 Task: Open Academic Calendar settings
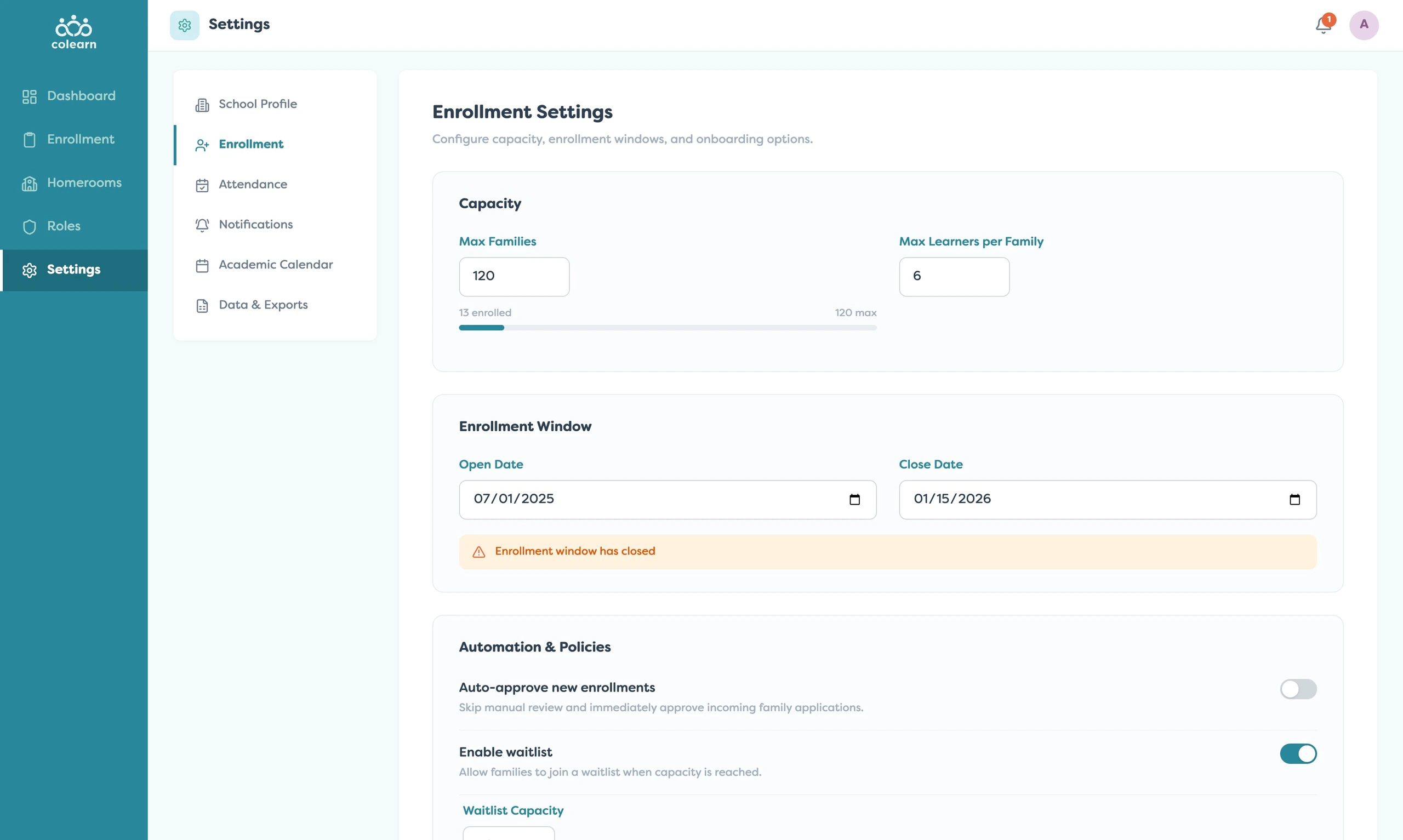[275, 265]
